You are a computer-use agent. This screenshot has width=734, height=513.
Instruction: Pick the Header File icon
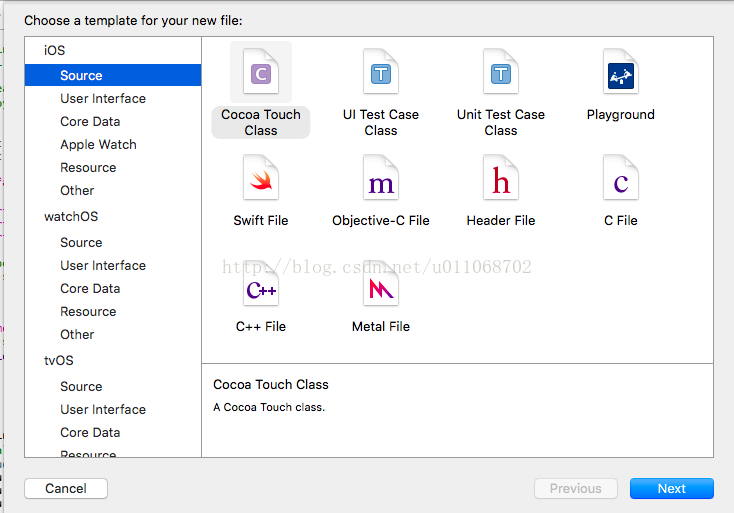point(500,178)
